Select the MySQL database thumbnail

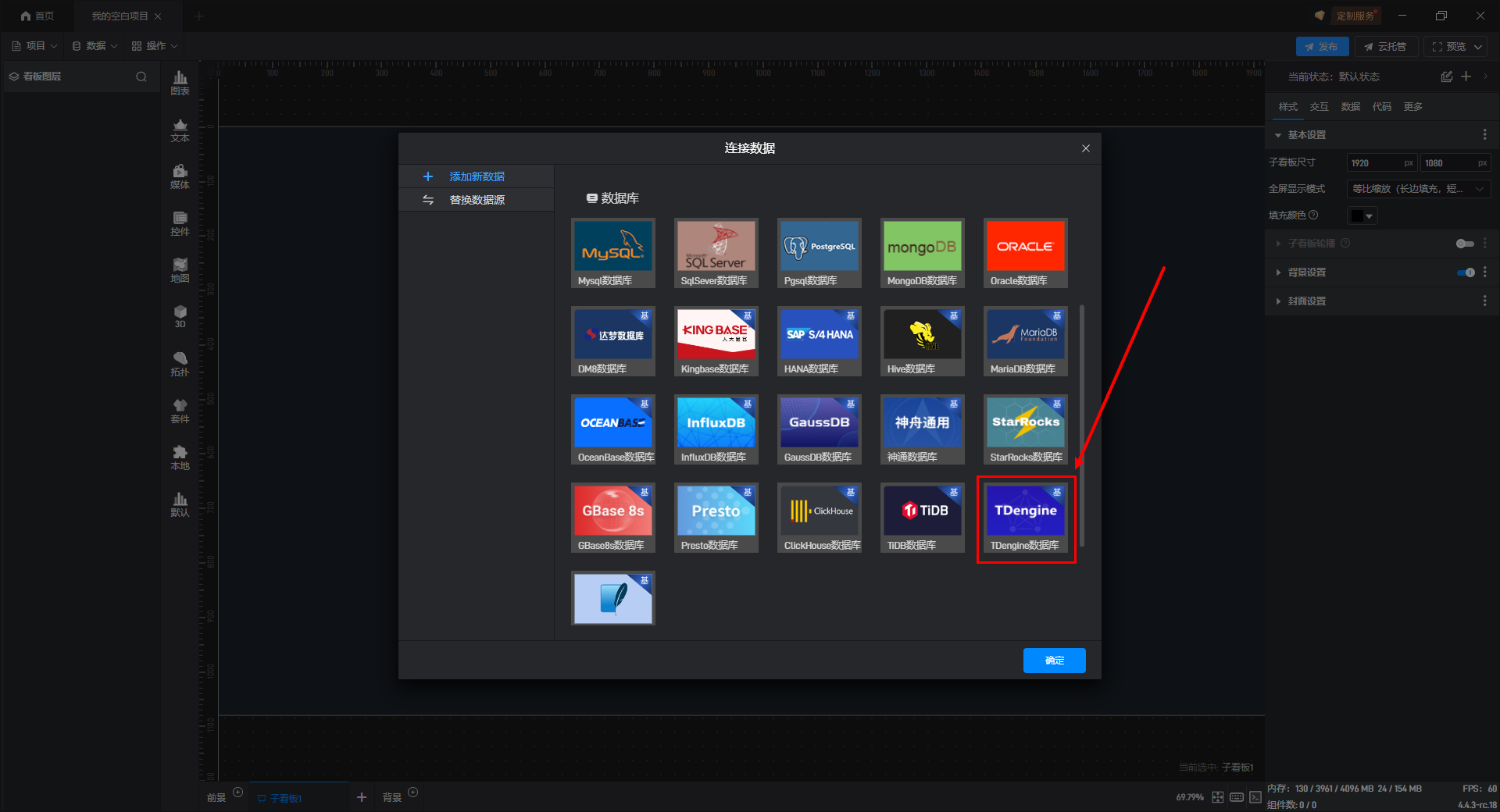[613, 253]
